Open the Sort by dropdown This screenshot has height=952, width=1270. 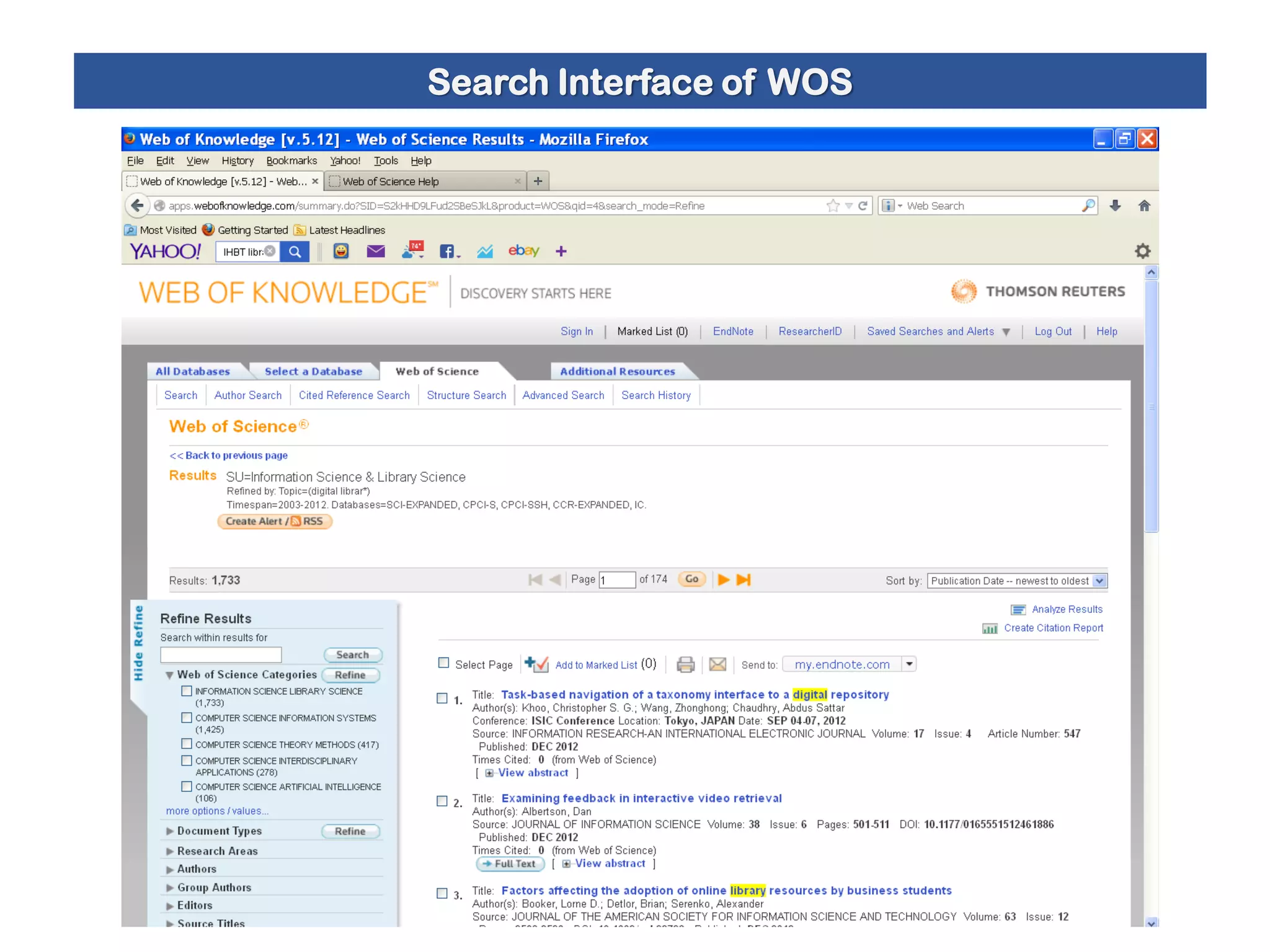tap(1018, 581)
